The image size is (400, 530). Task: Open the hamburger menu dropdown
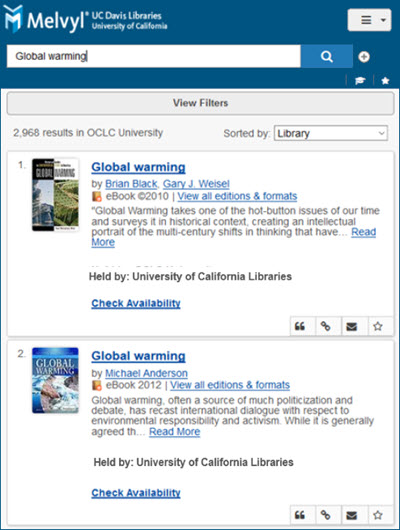tap(370, 20)
